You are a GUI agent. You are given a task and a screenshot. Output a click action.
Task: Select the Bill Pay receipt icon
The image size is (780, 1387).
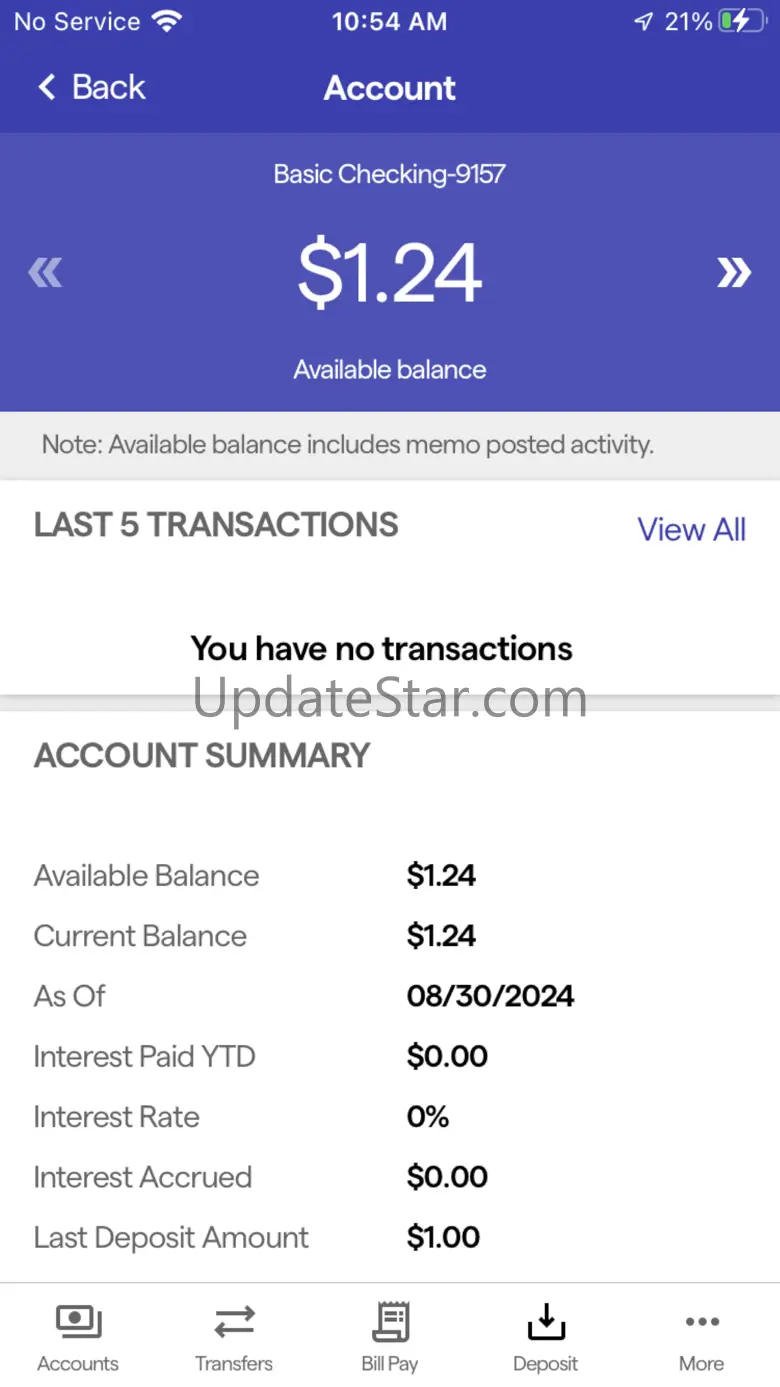390,1322
